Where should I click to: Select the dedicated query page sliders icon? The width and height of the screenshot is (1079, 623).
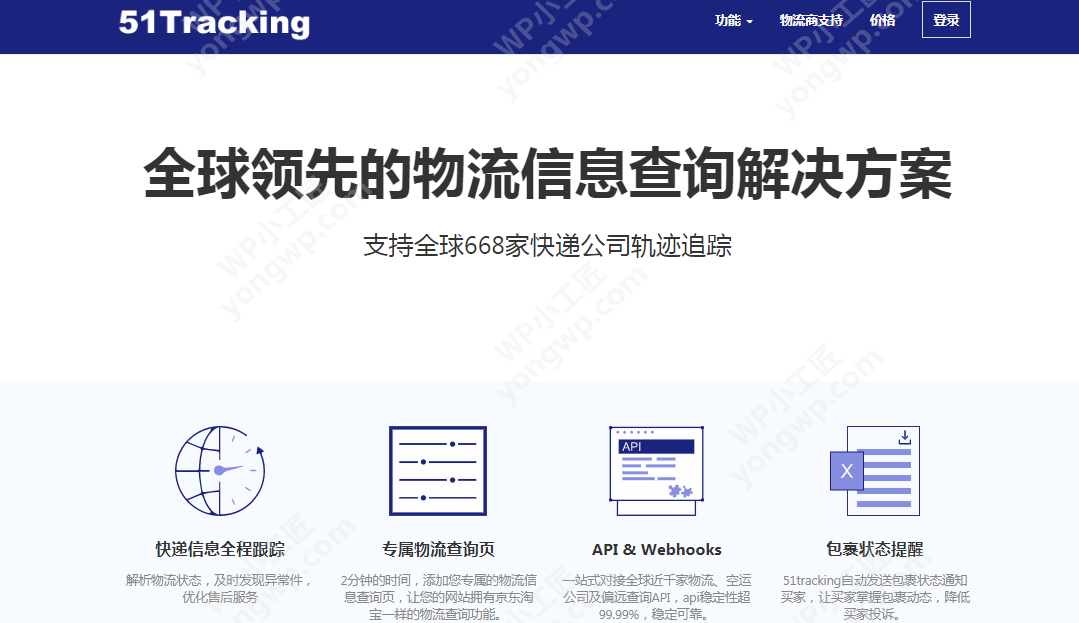[x=438, y=470]
